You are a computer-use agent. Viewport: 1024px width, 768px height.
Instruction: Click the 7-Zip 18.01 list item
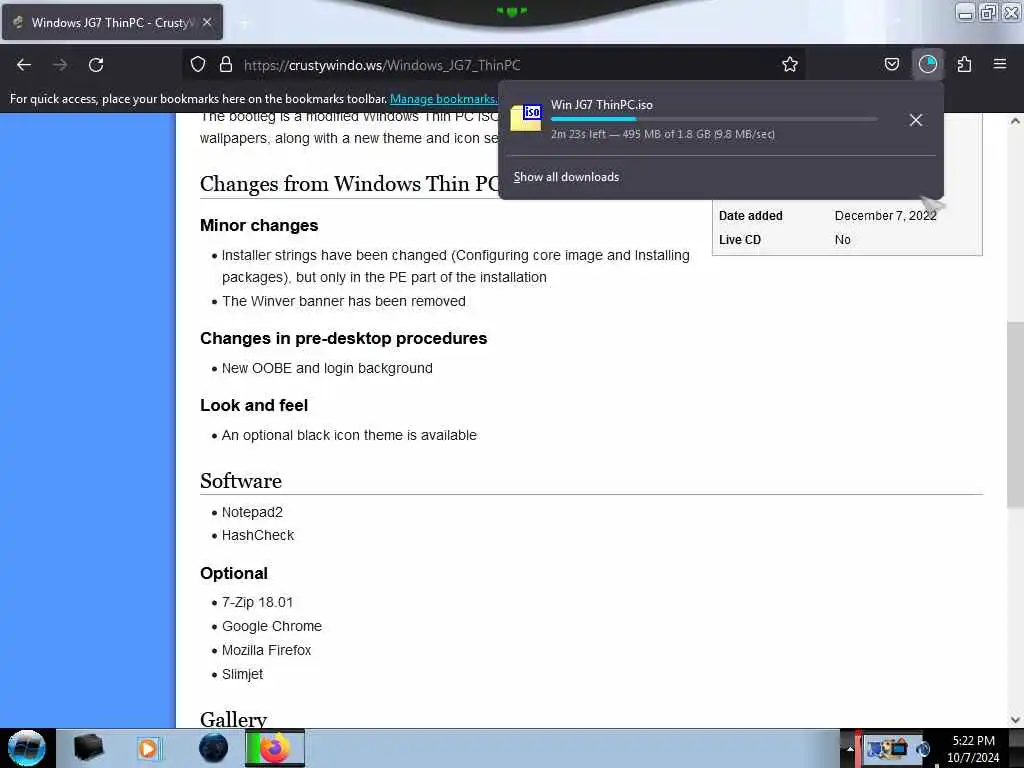(257, 602)
